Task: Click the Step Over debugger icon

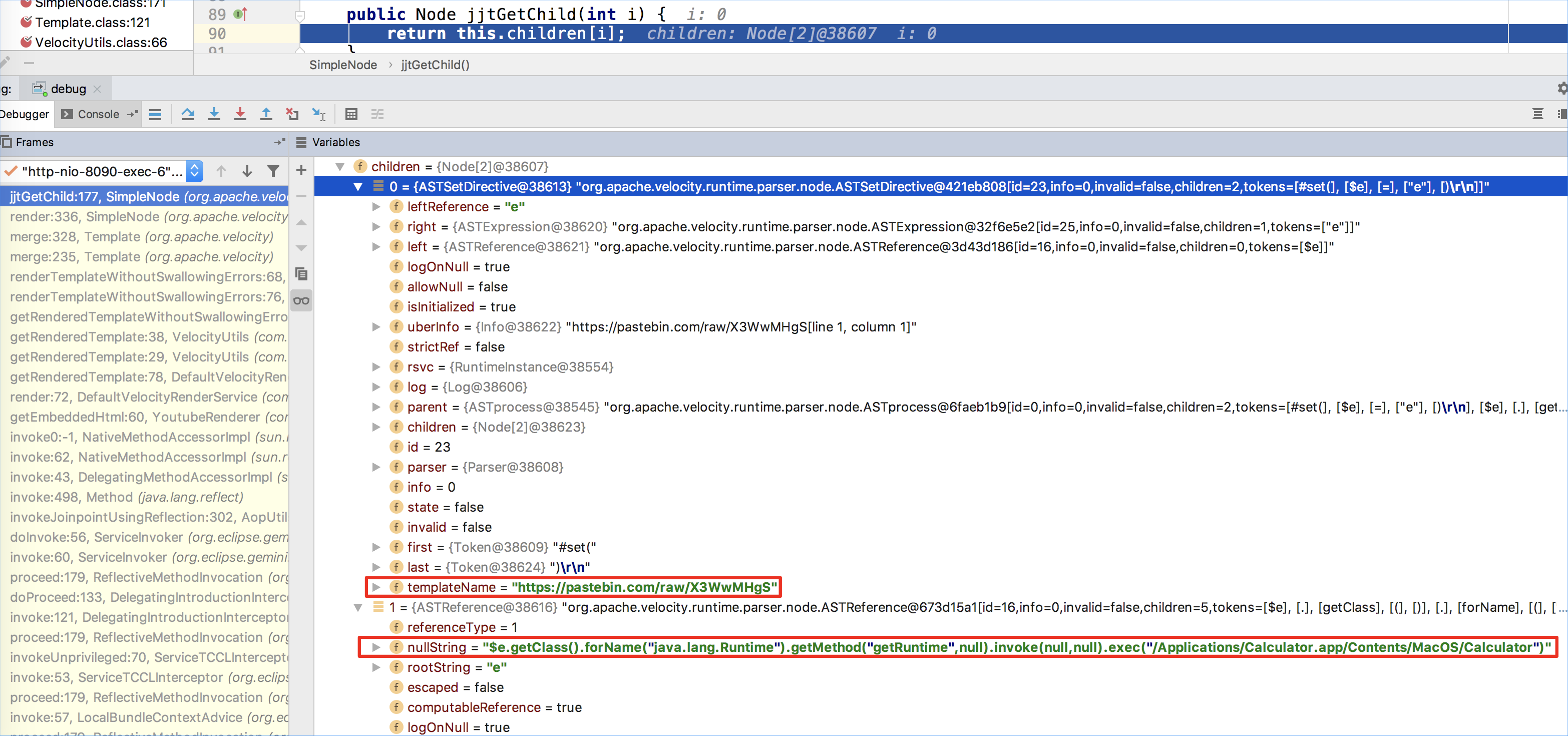Action: (188, 114)
